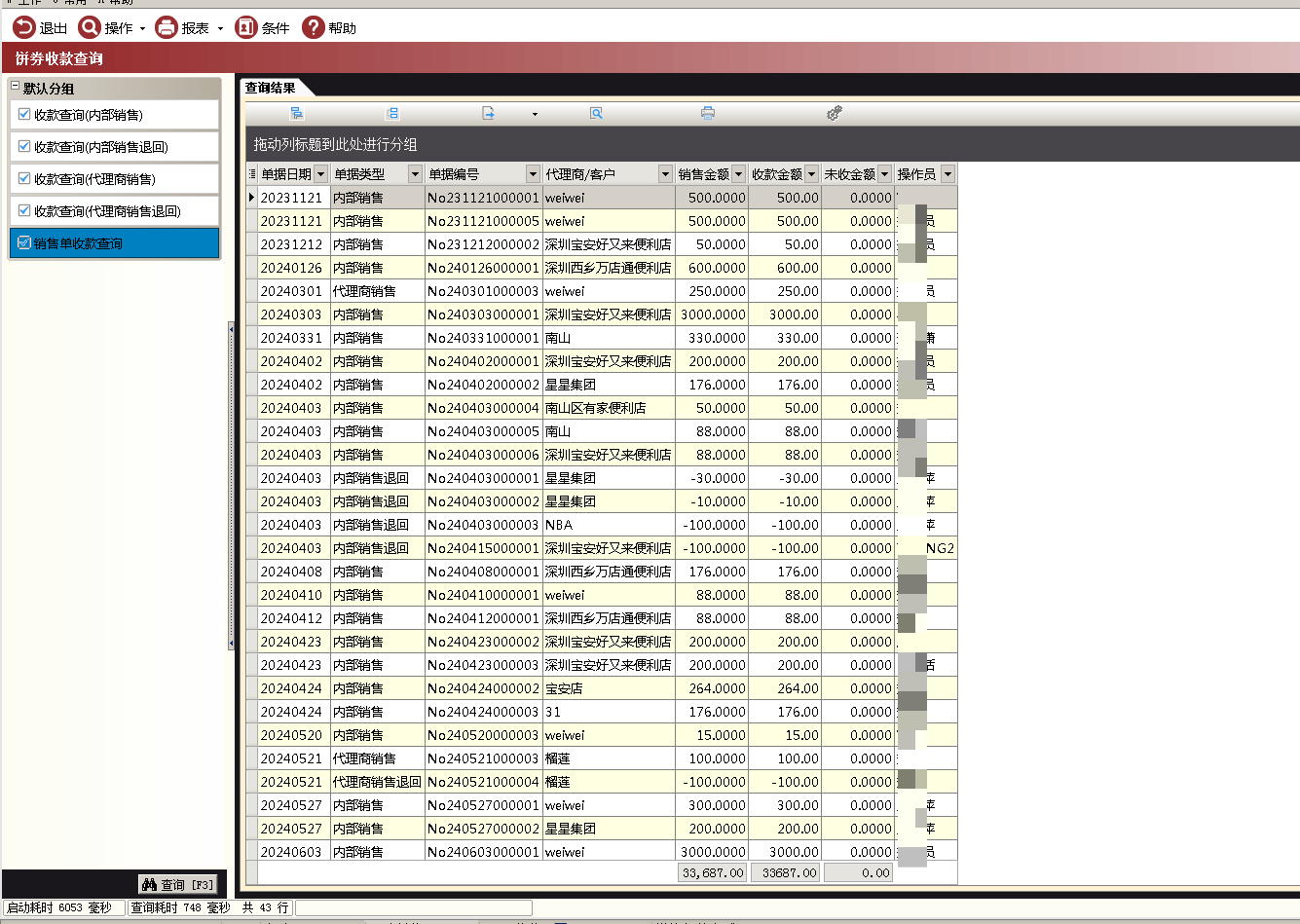
Task: Select the 代理商销售退回 document type cell
Action: coord(378,782)
